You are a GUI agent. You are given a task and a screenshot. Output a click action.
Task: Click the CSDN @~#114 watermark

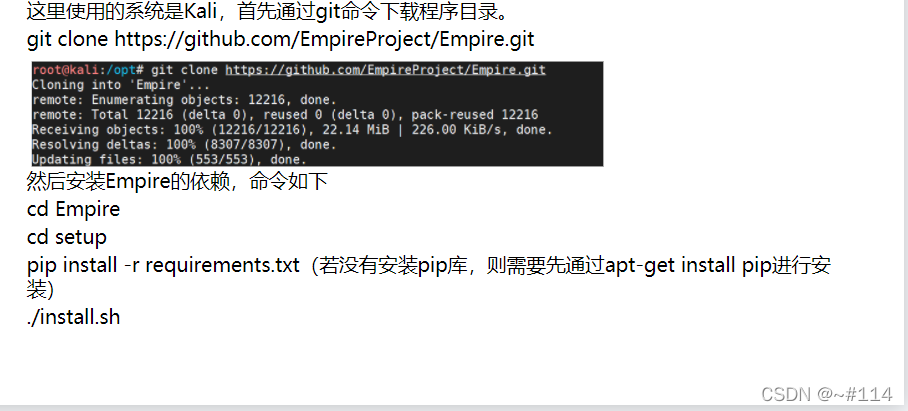(827, 394)
